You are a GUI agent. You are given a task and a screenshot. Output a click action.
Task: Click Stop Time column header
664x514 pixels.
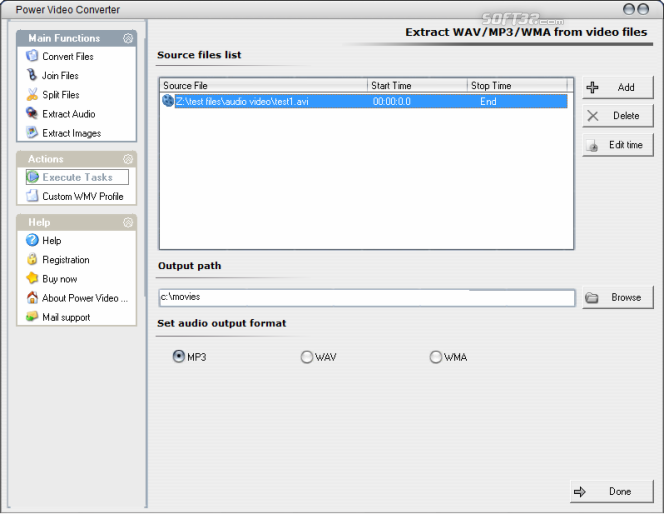[517, 86]
